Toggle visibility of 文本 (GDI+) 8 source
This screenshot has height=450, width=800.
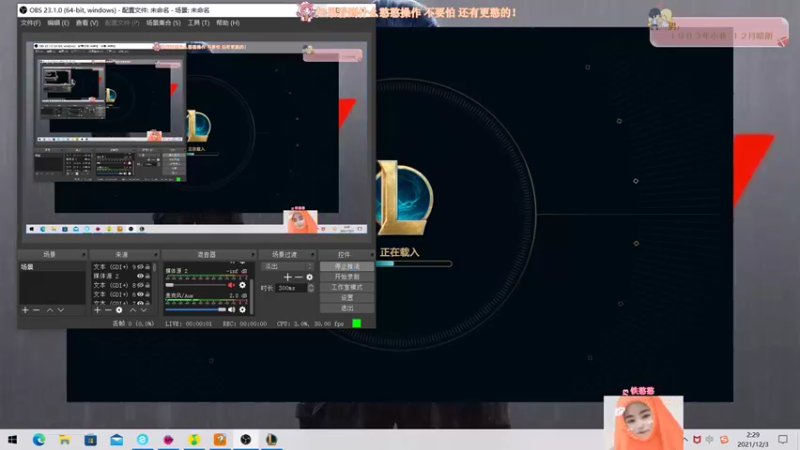pos(140,285)
